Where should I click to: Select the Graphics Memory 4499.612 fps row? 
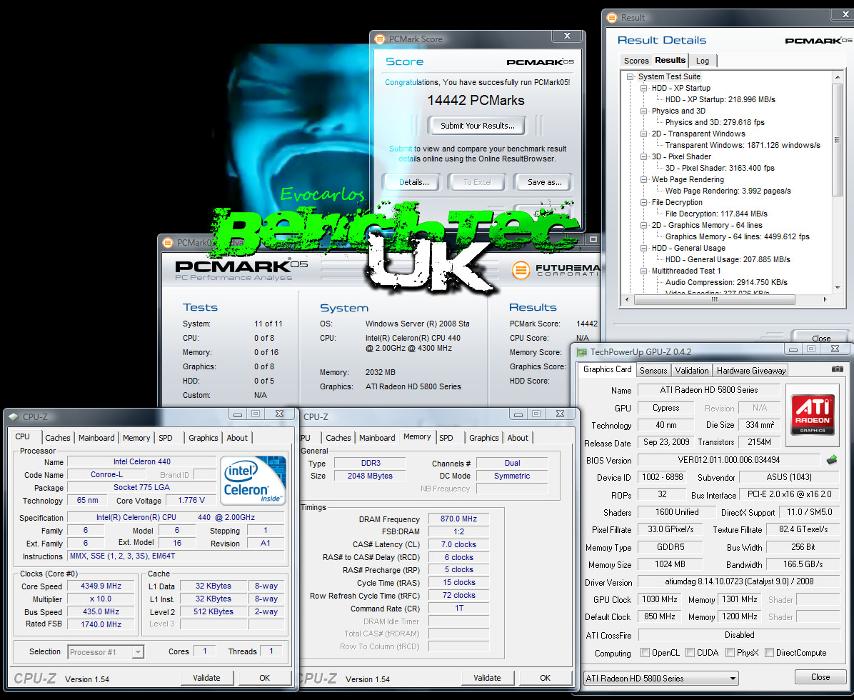pyautogui.click(x=737, y=236)
